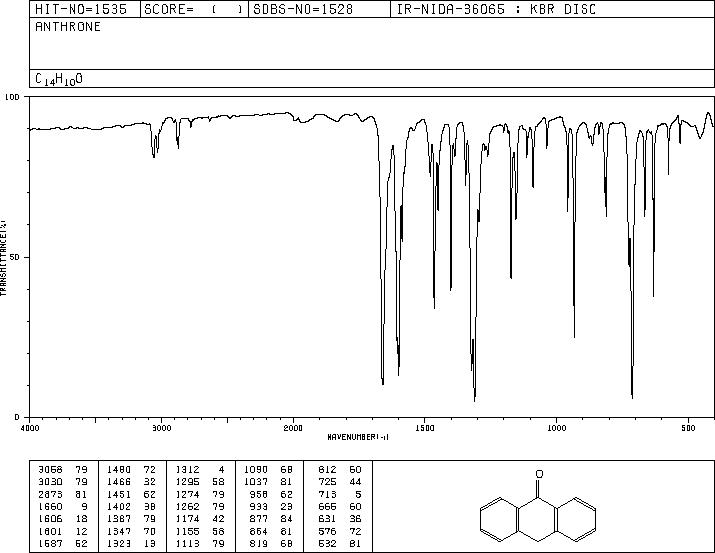Screen dimensions: 715x553
Task: Click the molecular formula C14H10O
Action: point(59,79)
